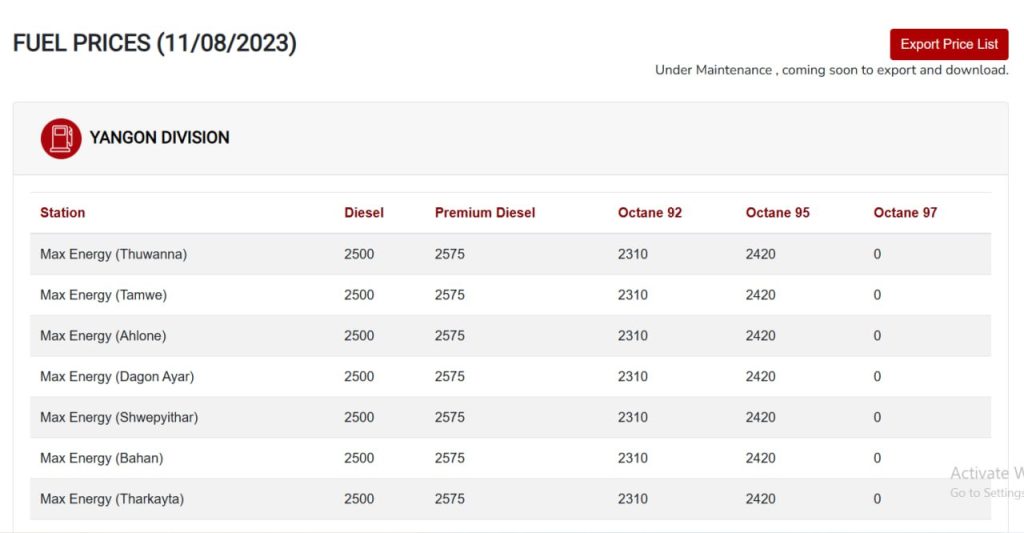Image resolution: width=1024 pixels, height=533 pixels.
Task: Click the Max Energy (Tamwe) station name
Action: pos(103,295)
